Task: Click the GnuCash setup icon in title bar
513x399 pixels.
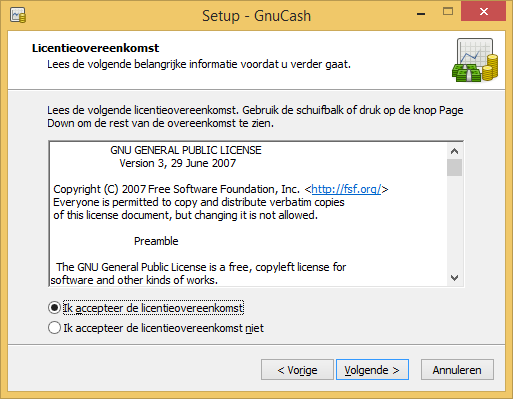Action: tap(18, 15)
